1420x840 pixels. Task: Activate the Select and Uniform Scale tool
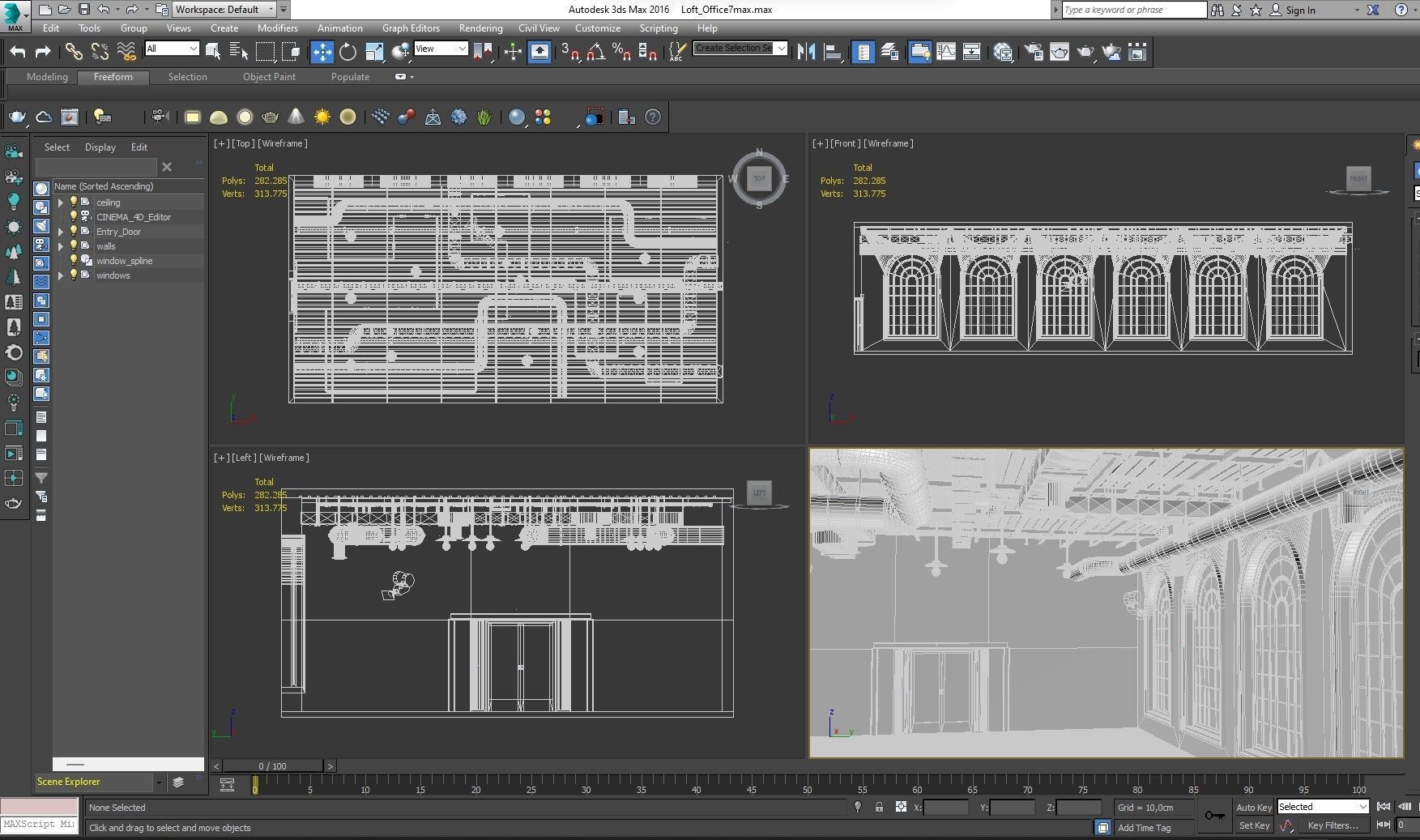click(x=374, y=52)
